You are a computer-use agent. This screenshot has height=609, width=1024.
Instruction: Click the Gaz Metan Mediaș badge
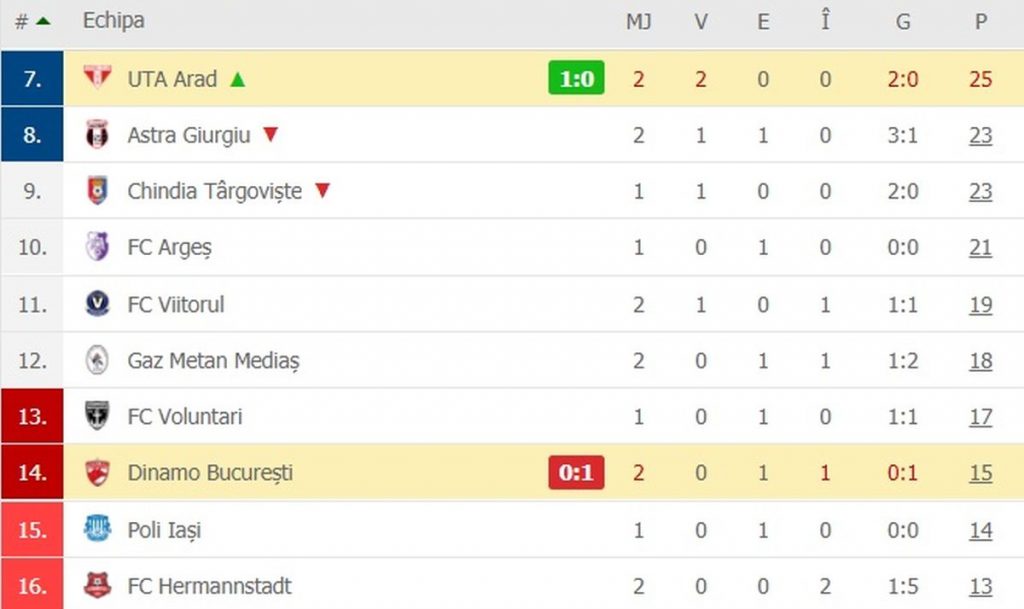click(97, 360)
